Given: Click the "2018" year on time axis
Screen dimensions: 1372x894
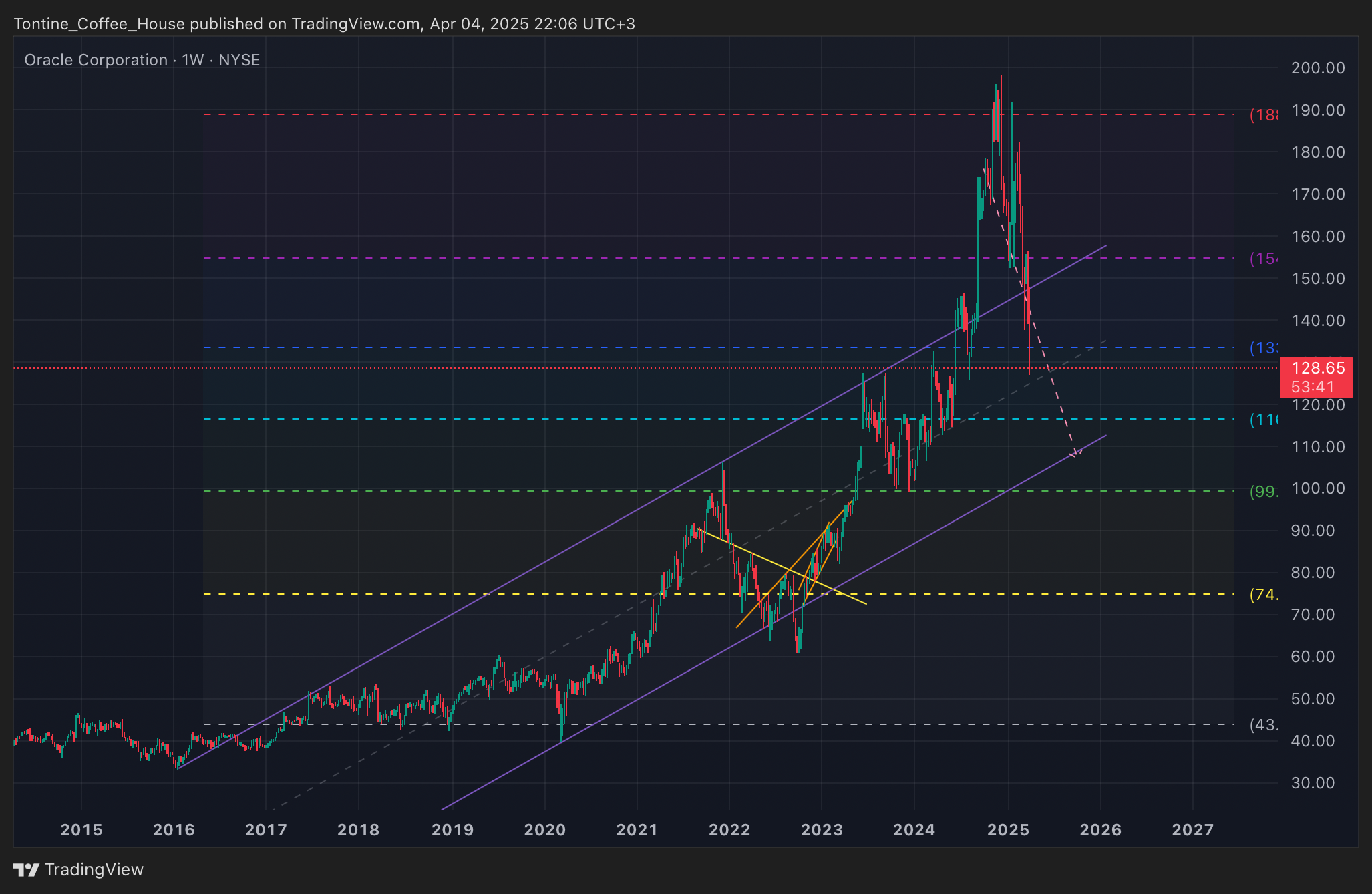Looking at the screenshot, I should pos(359,830).
